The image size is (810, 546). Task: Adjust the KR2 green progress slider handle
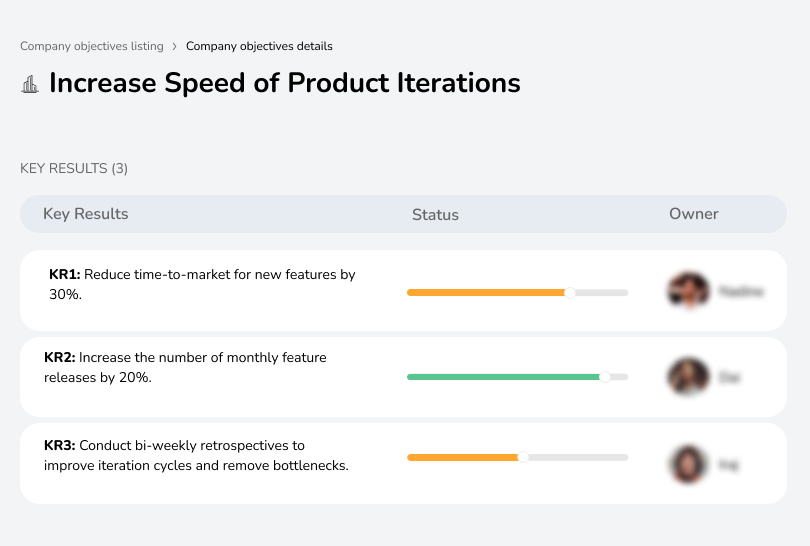pos(604,377)
